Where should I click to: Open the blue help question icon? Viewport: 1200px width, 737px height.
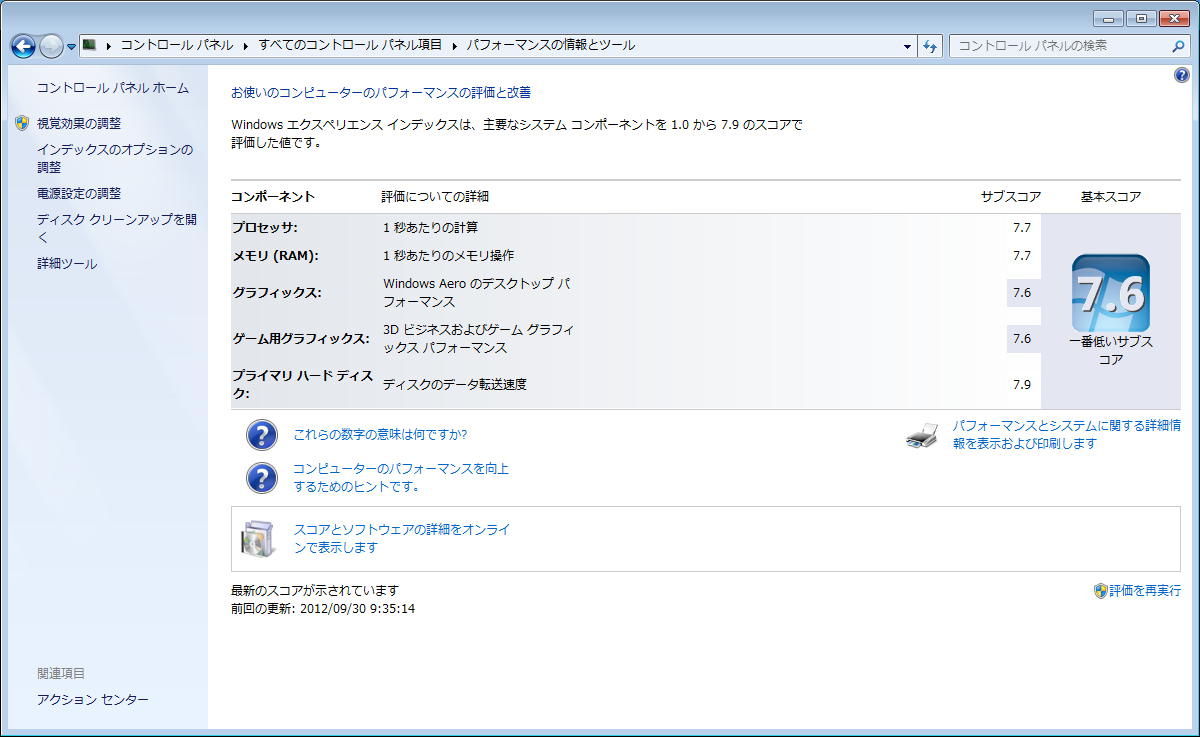(1181, 75)
